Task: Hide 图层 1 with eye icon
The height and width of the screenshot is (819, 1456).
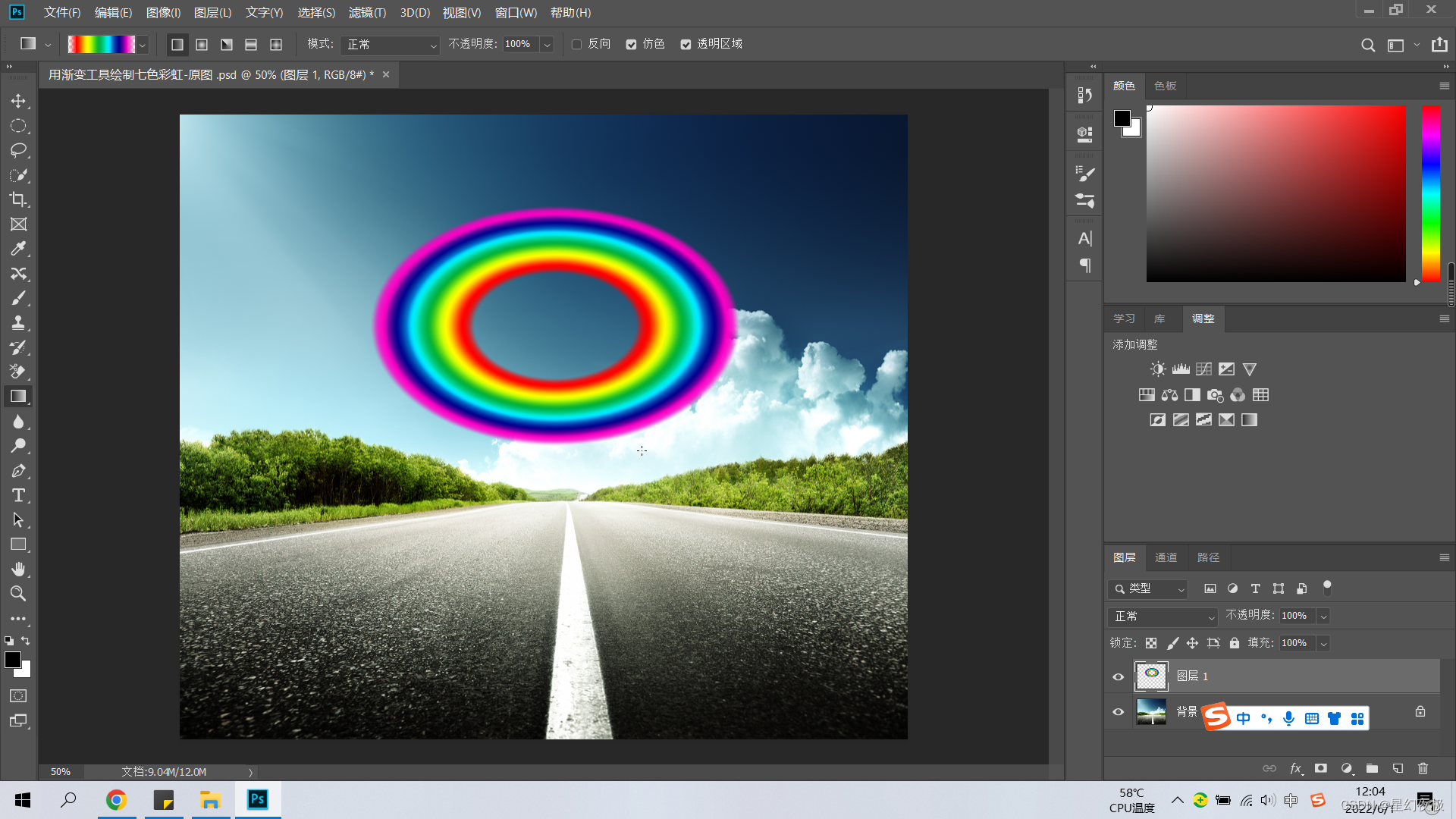Action: pyautogui.click(x=1118, y=676)
